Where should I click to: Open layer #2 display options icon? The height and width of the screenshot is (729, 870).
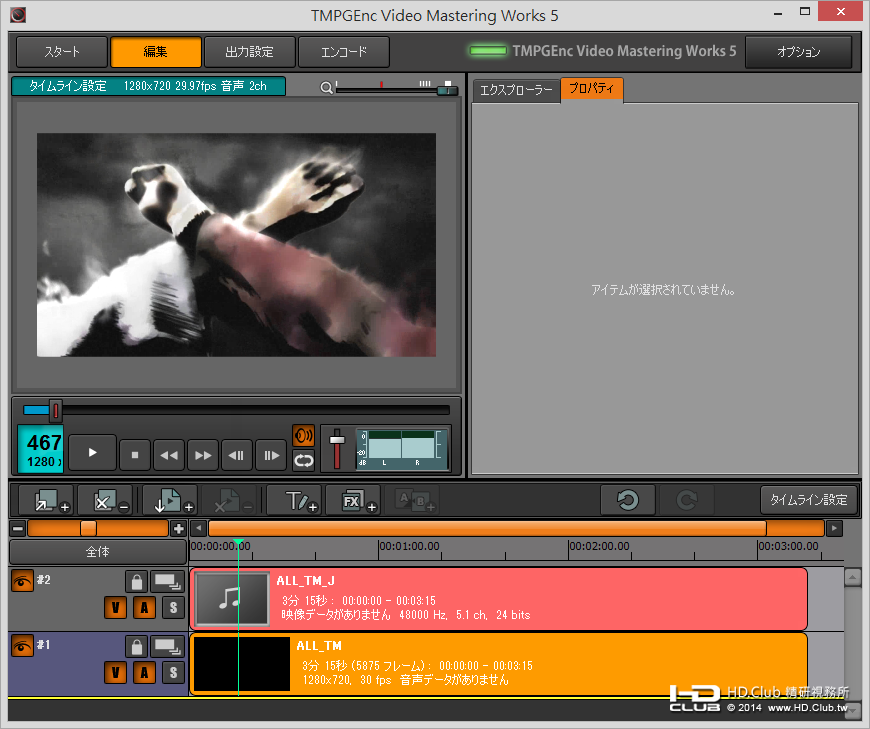pos(167,582)
